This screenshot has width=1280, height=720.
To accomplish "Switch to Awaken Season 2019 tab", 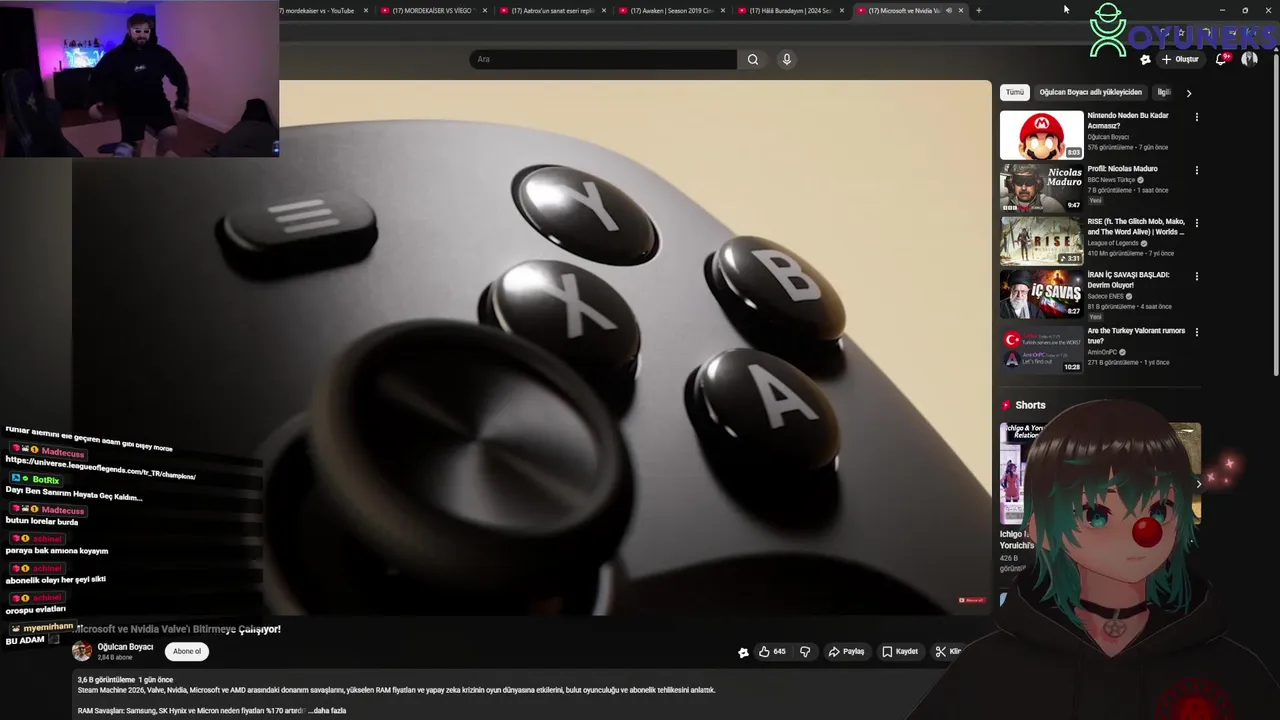I will pyautogui.click(x=672, y=11).
